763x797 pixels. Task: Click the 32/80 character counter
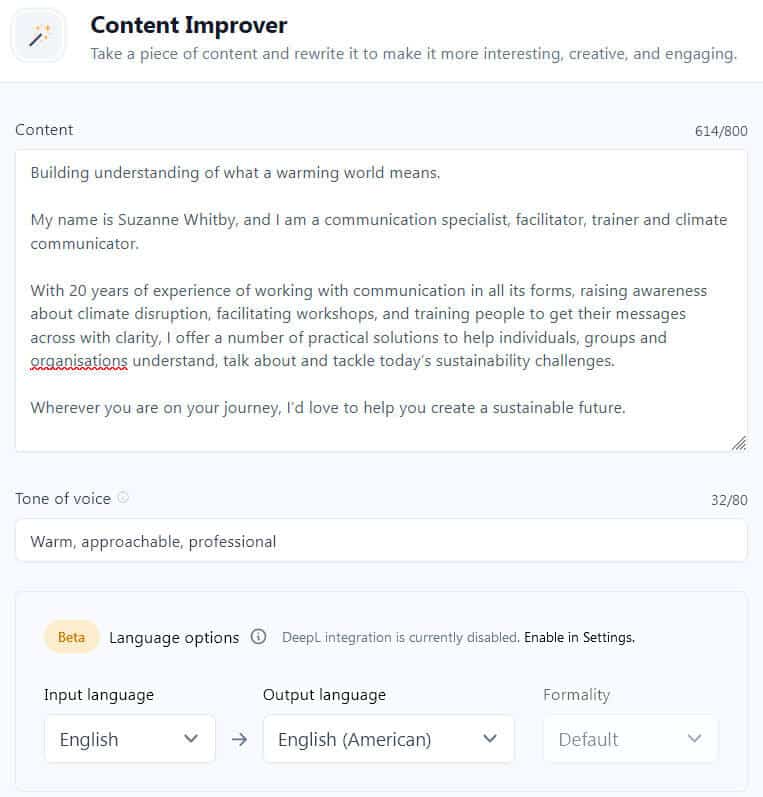click(x=729, y=500)
